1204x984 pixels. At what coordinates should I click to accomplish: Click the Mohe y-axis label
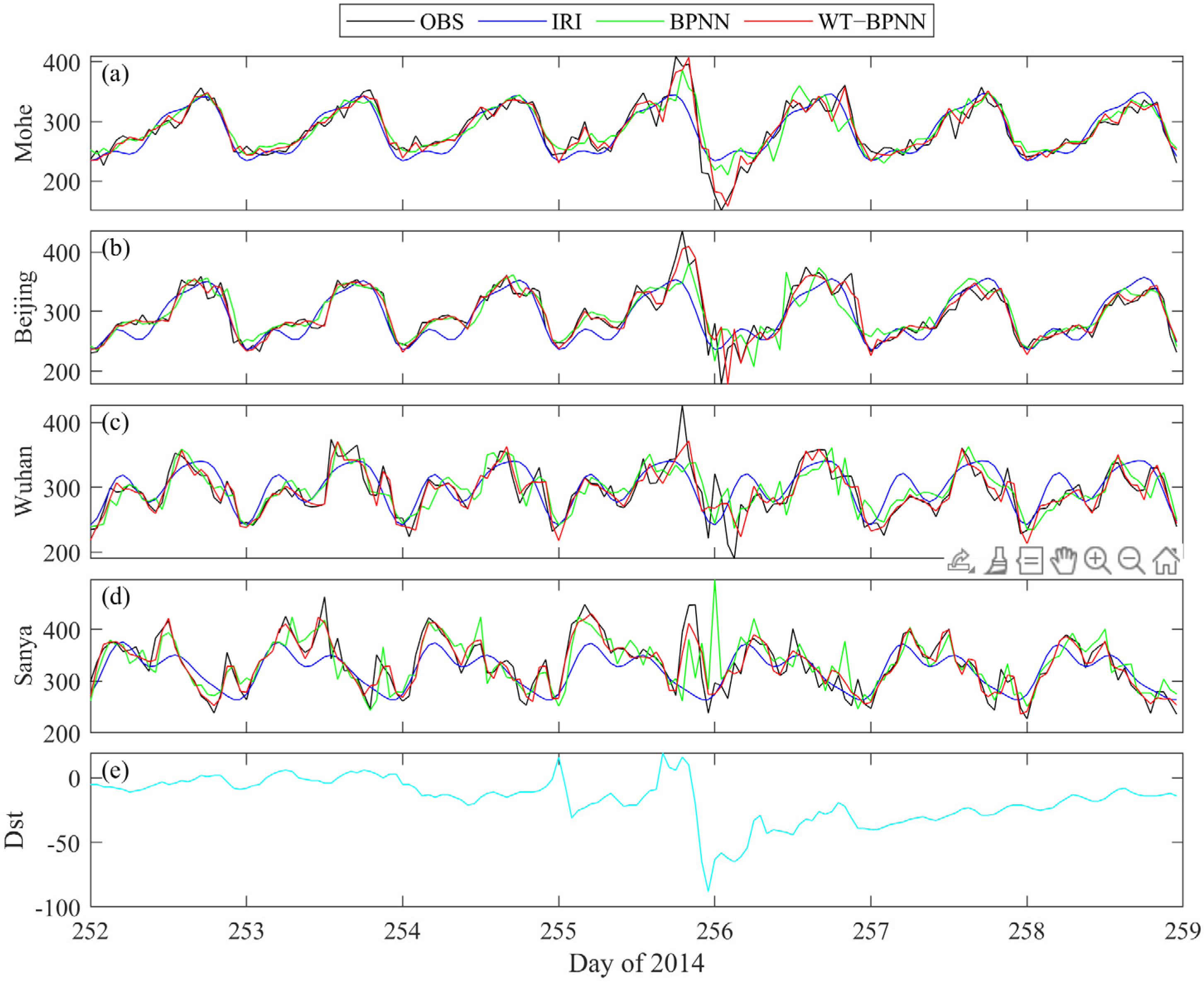(x=24, y=133)
